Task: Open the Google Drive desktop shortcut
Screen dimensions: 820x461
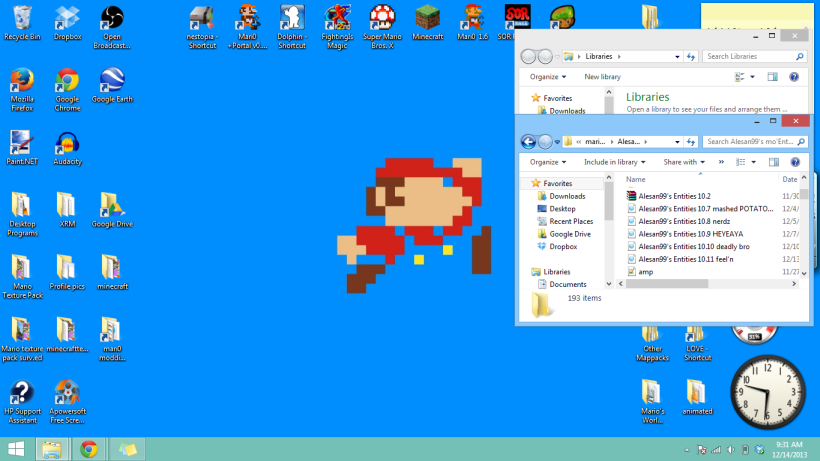Action: (x=112, y=210)
